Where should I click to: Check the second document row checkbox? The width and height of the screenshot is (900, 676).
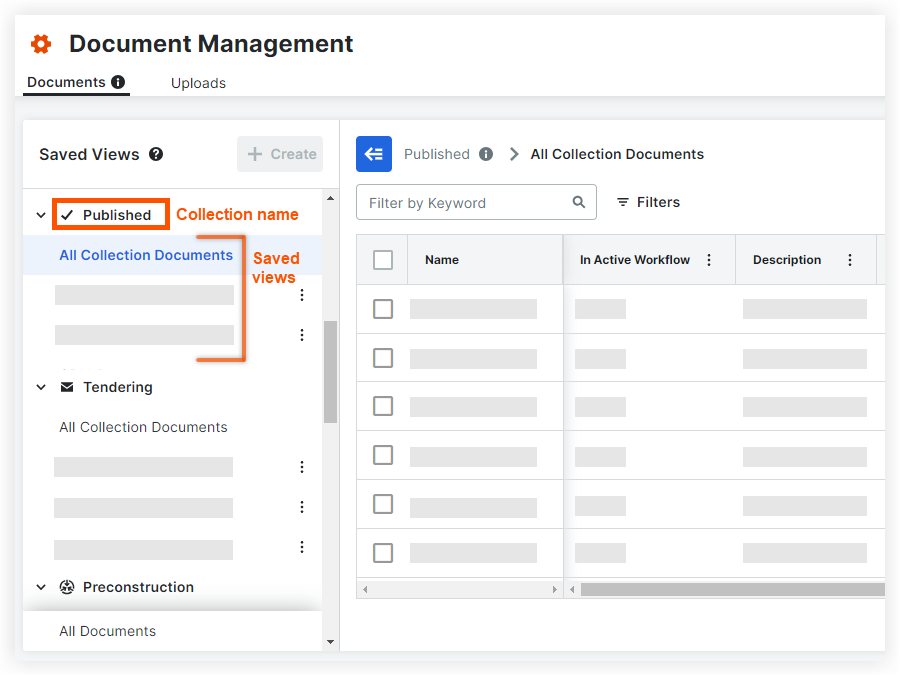pos(383,358)
